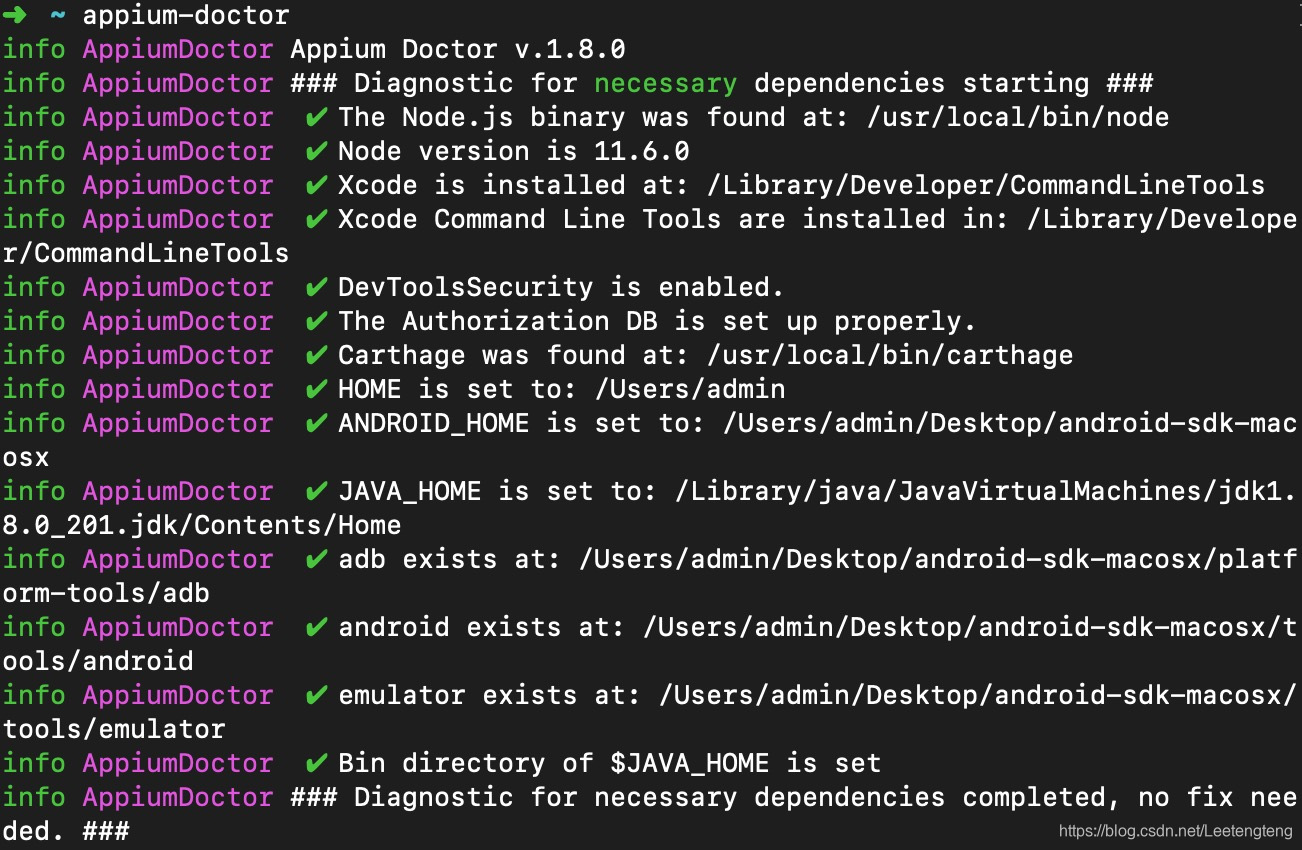Click the green checkmark before 'HOME is set'
1302x850 pixels.
coord(316,390)
